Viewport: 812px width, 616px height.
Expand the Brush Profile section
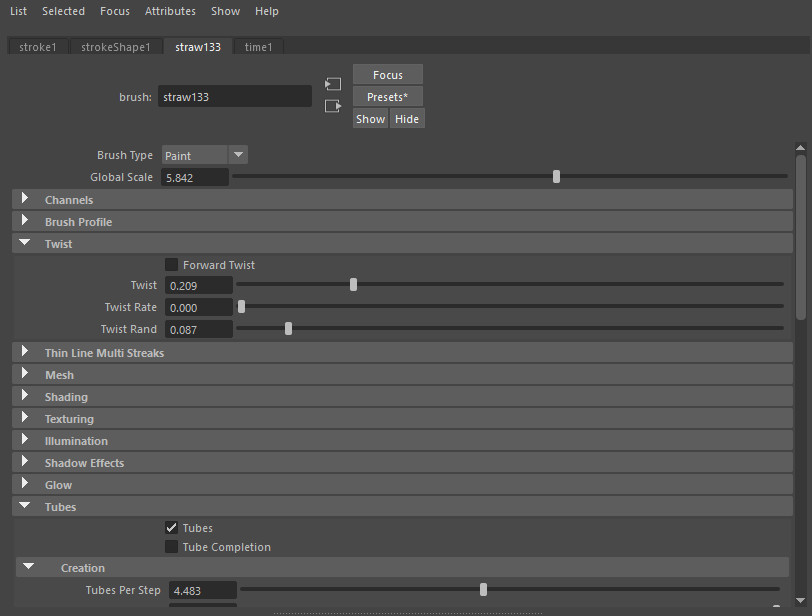[402, 222]
